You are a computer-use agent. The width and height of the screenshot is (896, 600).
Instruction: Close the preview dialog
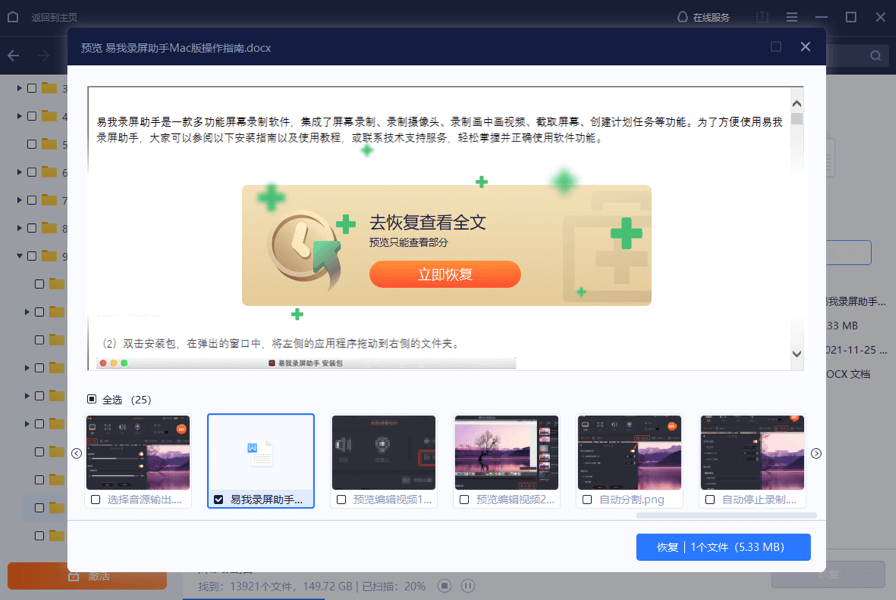tap(805, 46)
